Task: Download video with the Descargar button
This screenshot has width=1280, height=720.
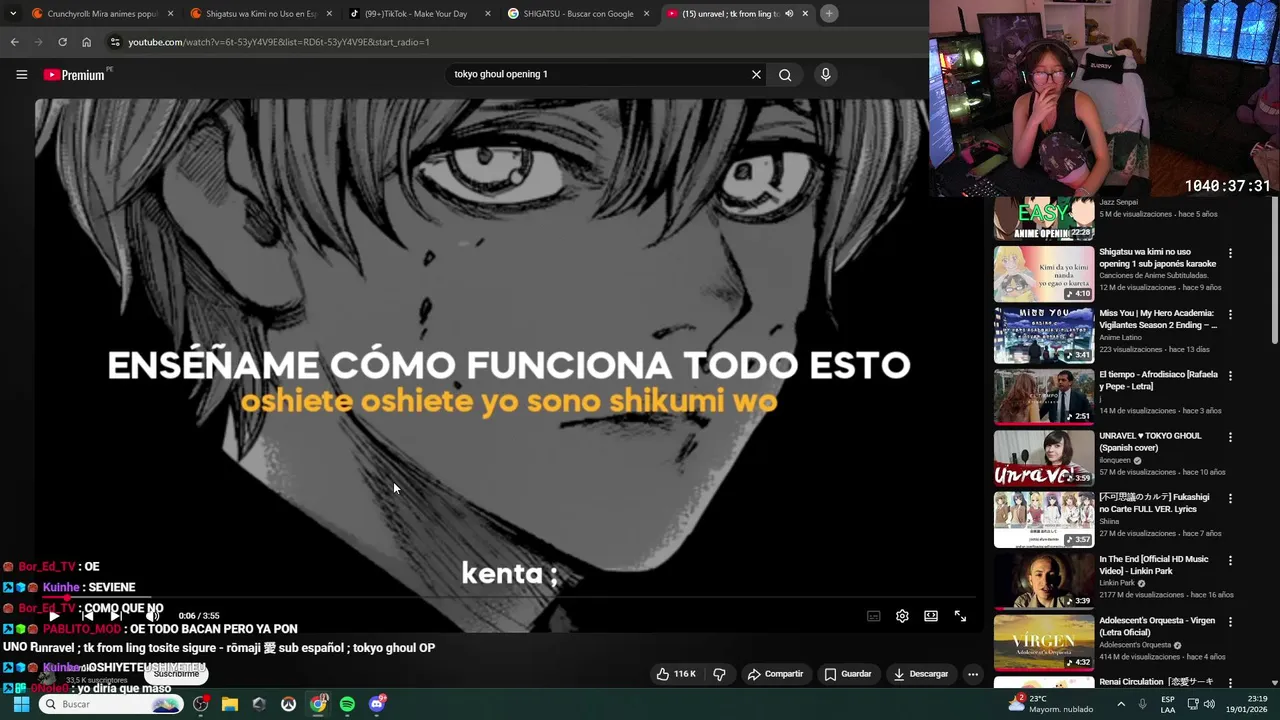Action: (920, 674)
